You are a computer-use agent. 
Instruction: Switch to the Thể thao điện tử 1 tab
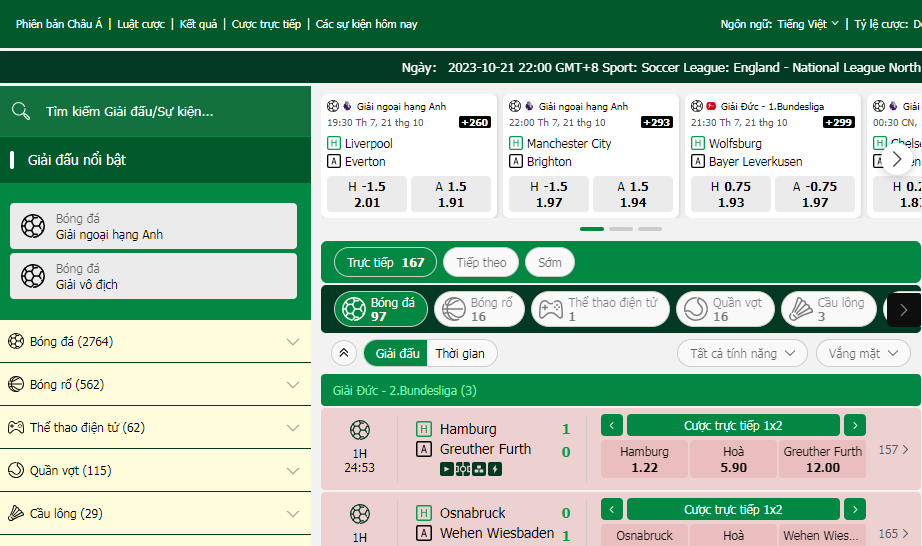pyautogui.click(x=600, y=309)
